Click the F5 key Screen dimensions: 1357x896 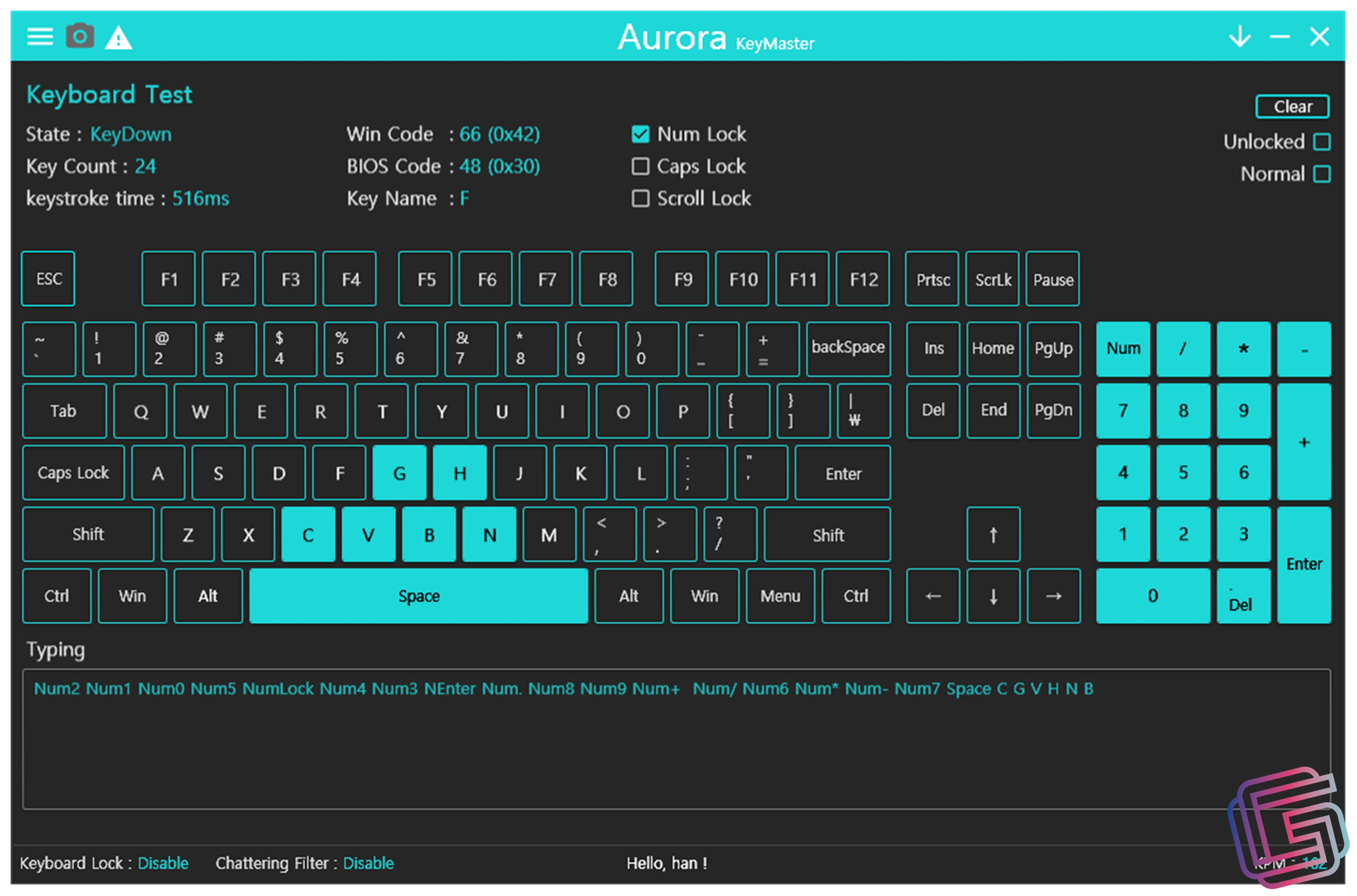click(425, 279)
